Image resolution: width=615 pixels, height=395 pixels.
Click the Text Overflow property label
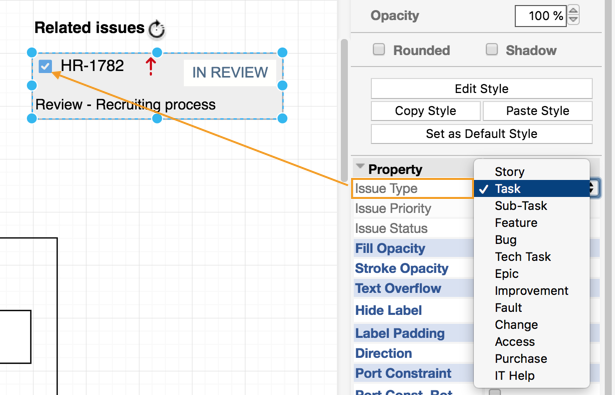point(398,288)
